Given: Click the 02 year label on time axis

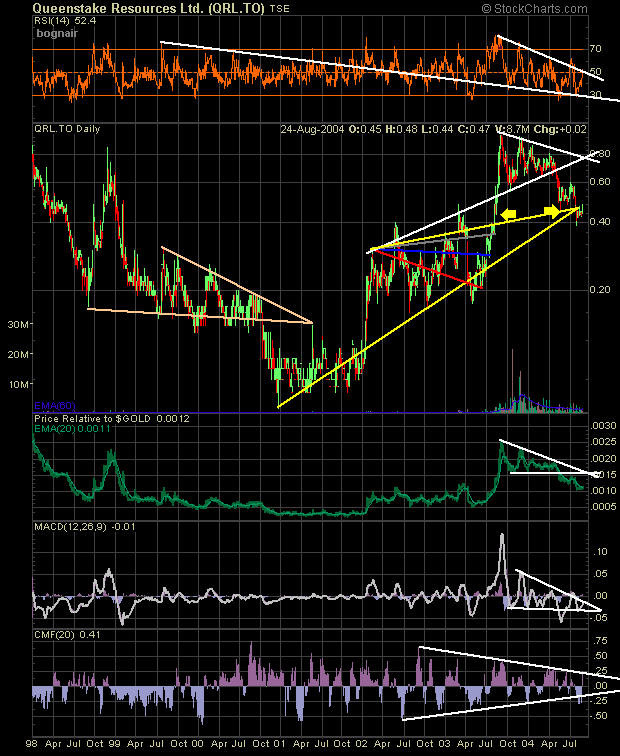Looking at the screenshot, I should coord(362,743).
